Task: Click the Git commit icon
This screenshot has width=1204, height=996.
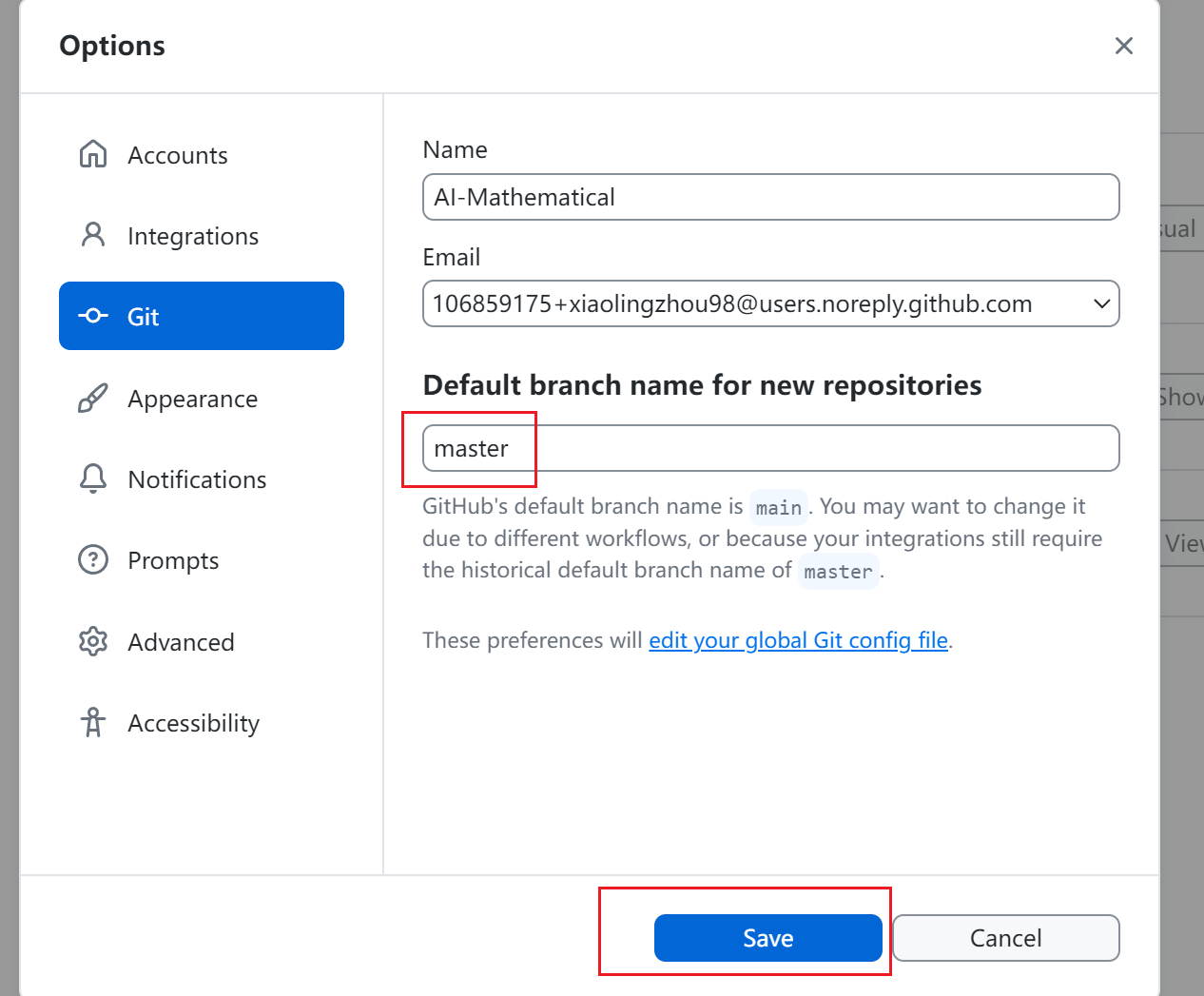Action: [x=93, y=316]
